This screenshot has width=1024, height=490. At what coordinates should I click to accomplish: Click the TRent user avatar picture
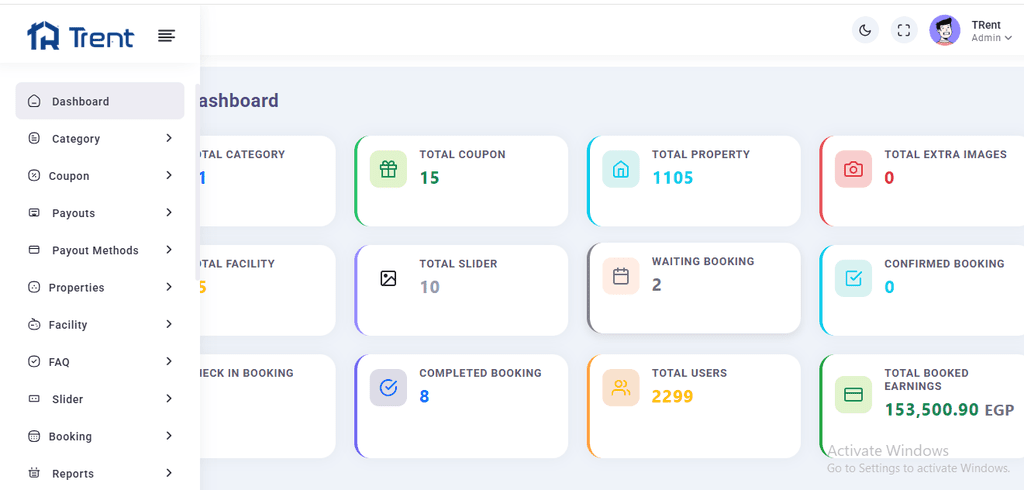[944, 30]
